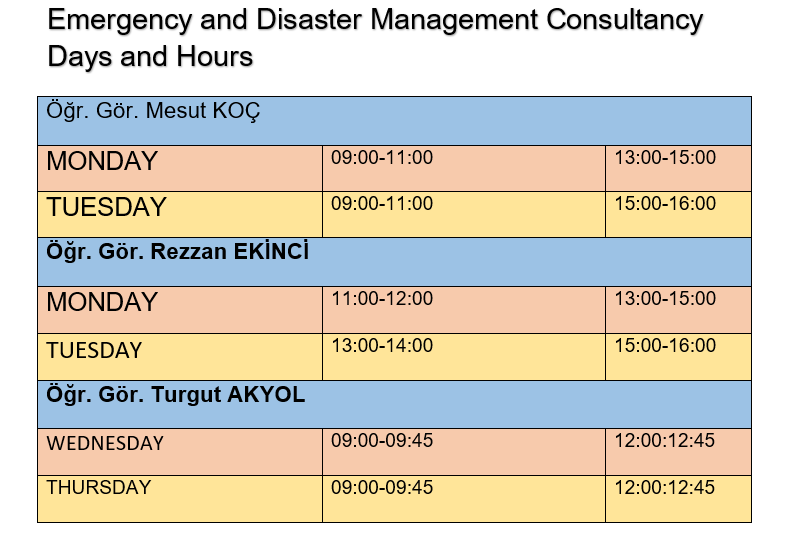Click the 11:00-12:00 time slot

pos(381,299)
